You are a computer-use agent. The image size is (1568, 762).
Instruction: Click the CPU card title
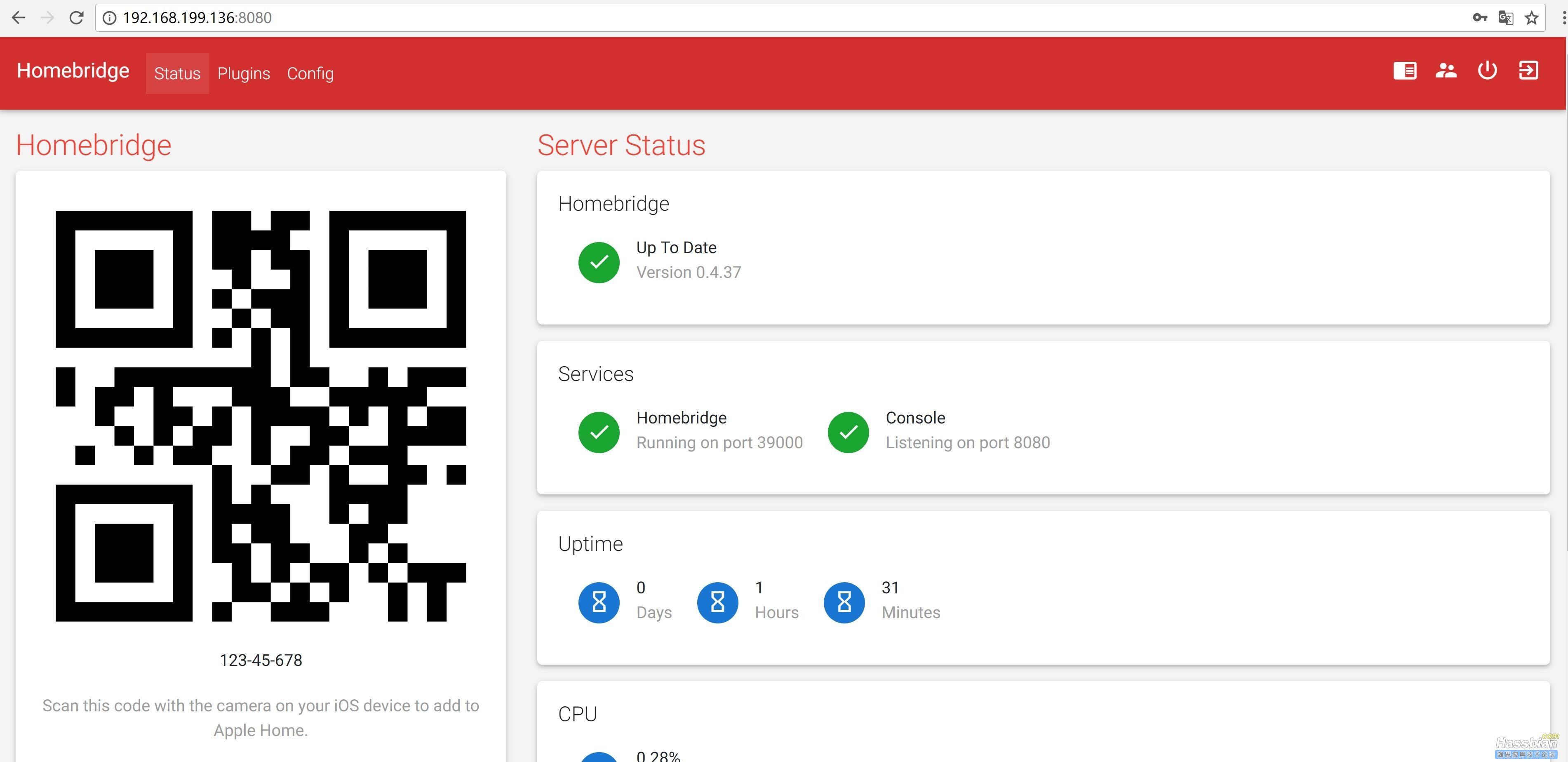[x=578, y=714]
